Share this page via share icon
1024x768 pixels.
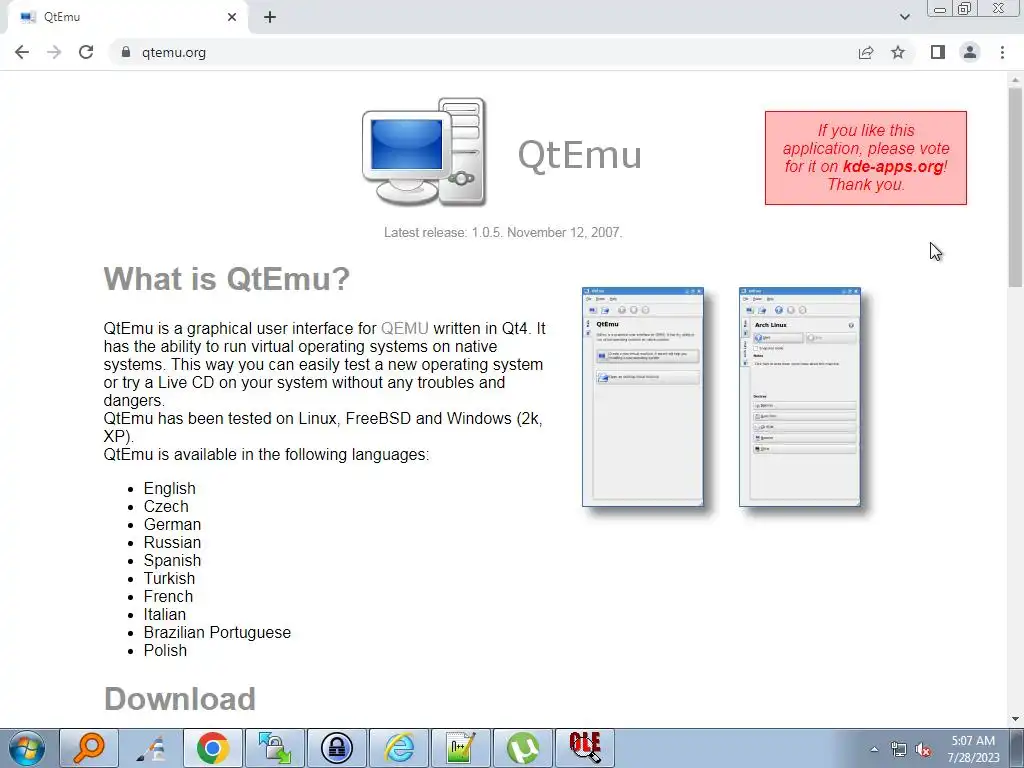point(866,52)
